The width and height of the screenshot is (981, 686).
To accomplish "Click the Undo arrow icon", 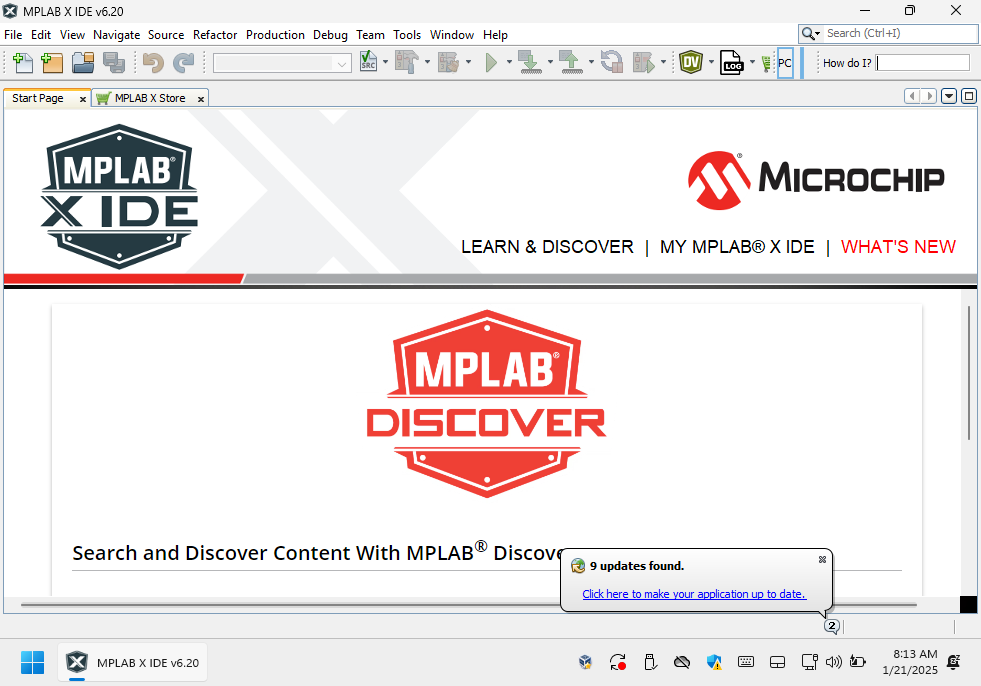I will (153, 63).
